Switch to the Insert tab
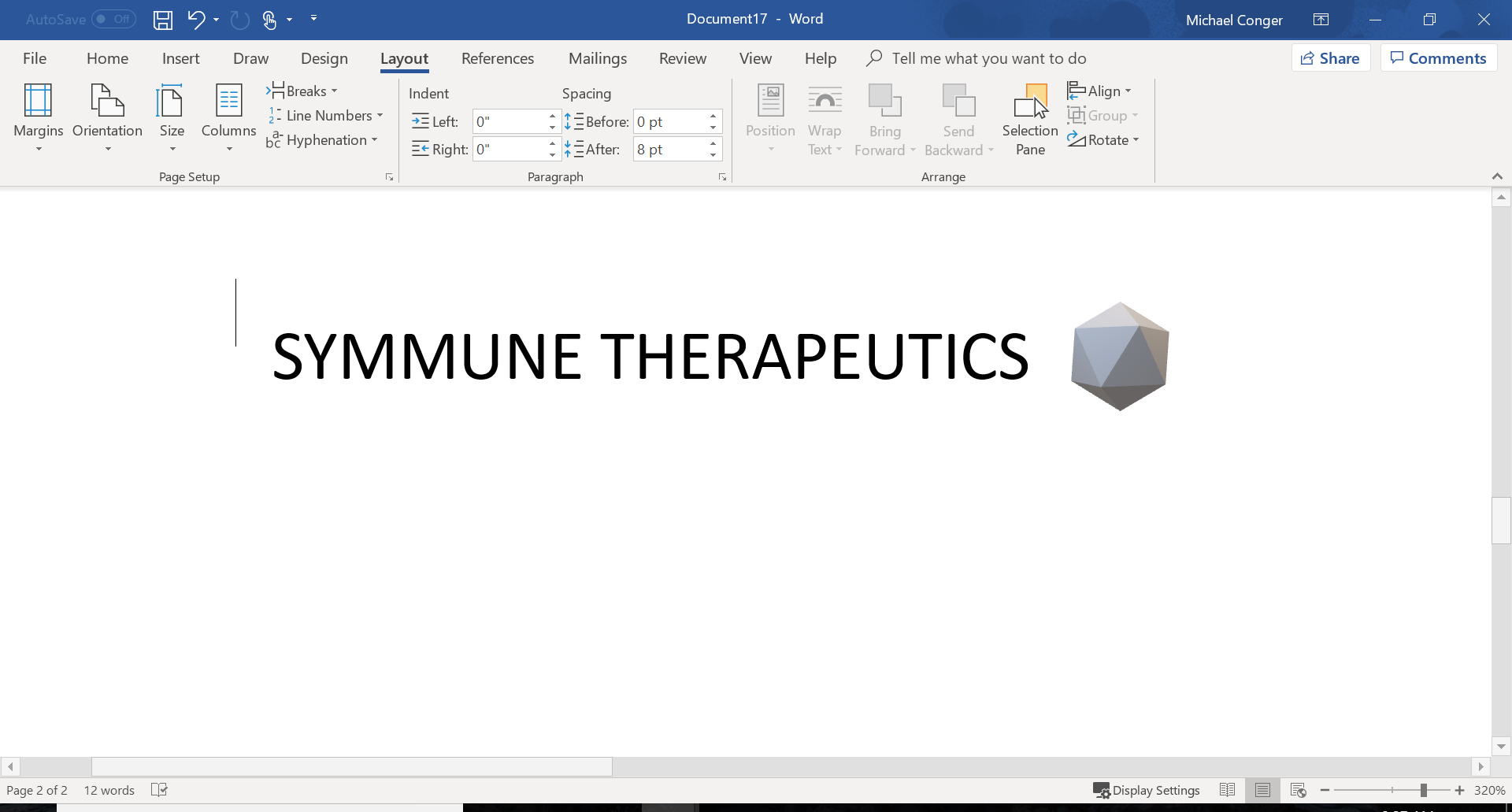Screen dimensions: 1512x812 point(180,58)
